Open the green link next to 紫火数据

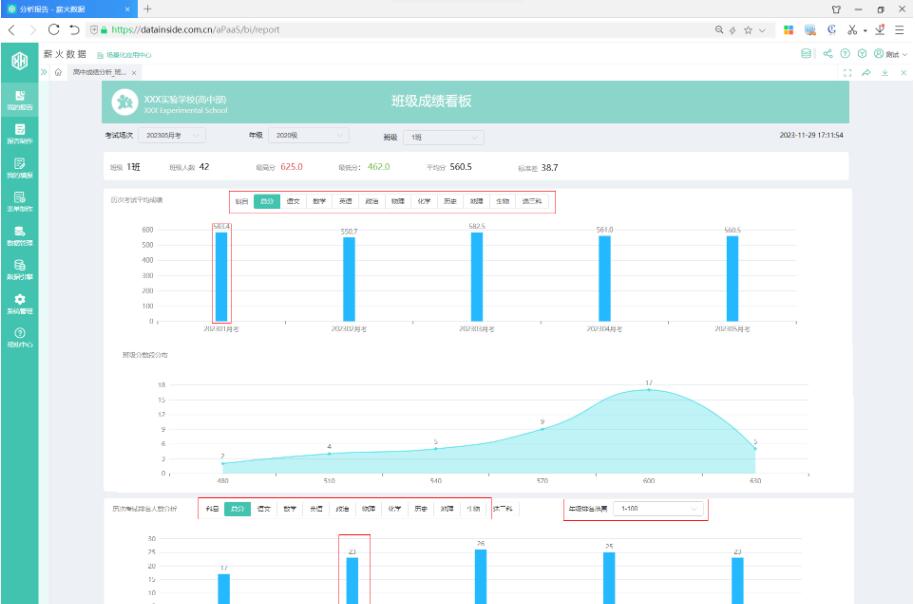click(124, 55)
